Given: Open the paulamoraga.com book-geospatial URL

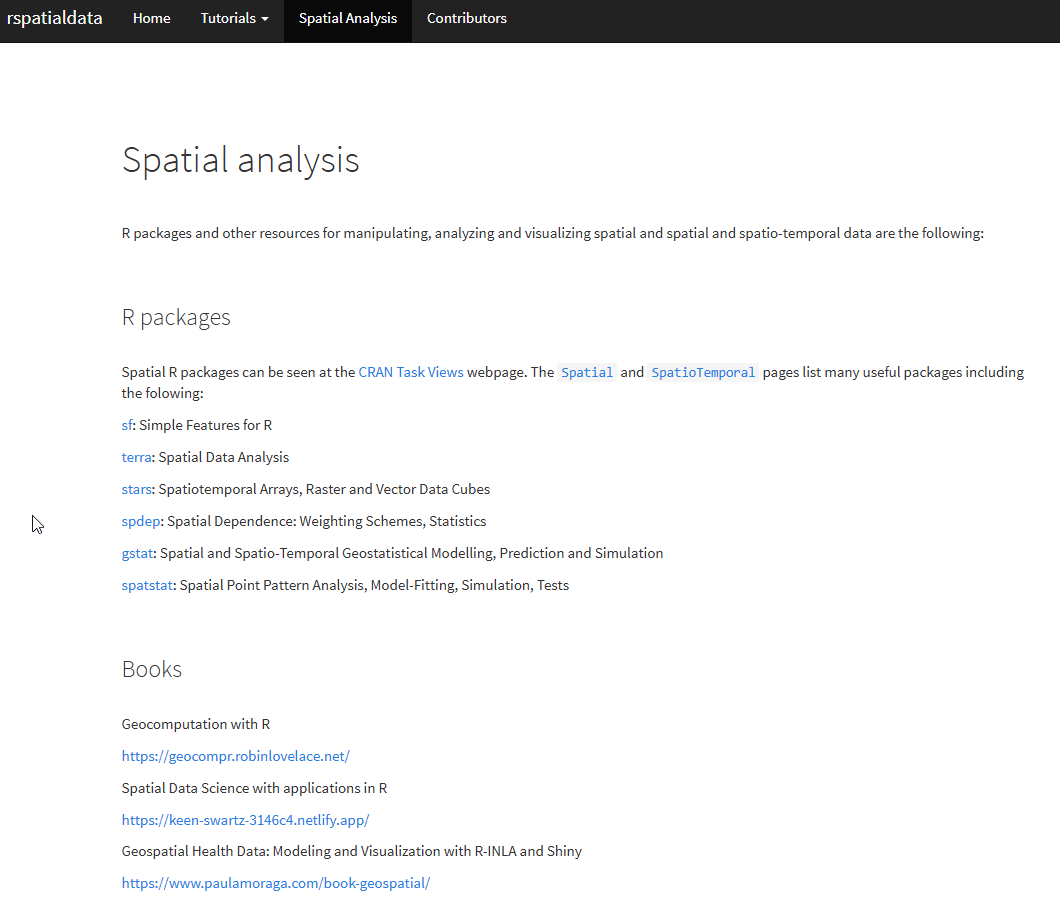Looking at the screenshot, I should click(x=276, y=883).
